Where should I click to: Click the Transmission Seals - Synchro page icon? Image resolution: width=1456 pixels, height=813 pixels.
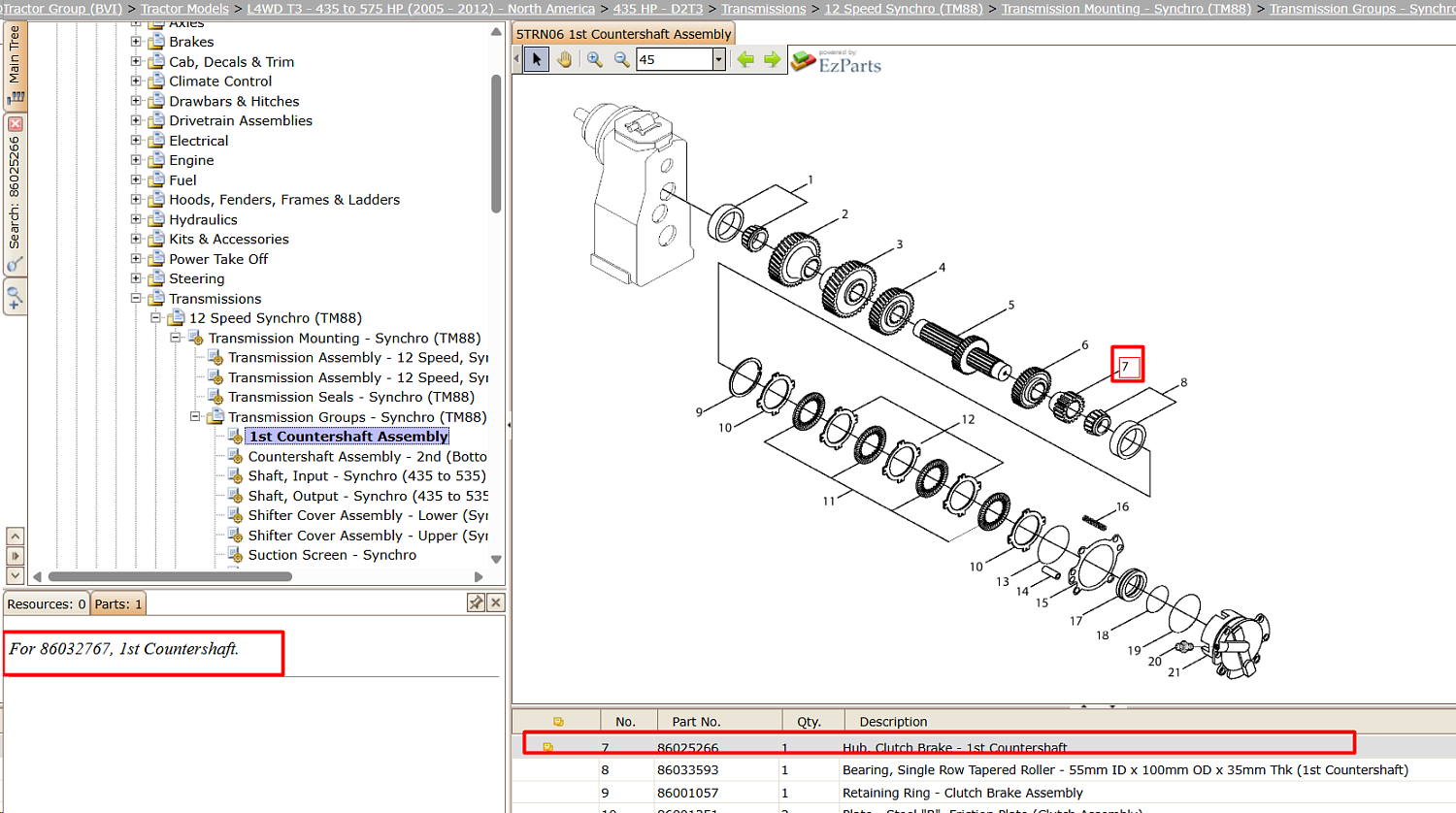pyautogui.click(x=215, y=397)
